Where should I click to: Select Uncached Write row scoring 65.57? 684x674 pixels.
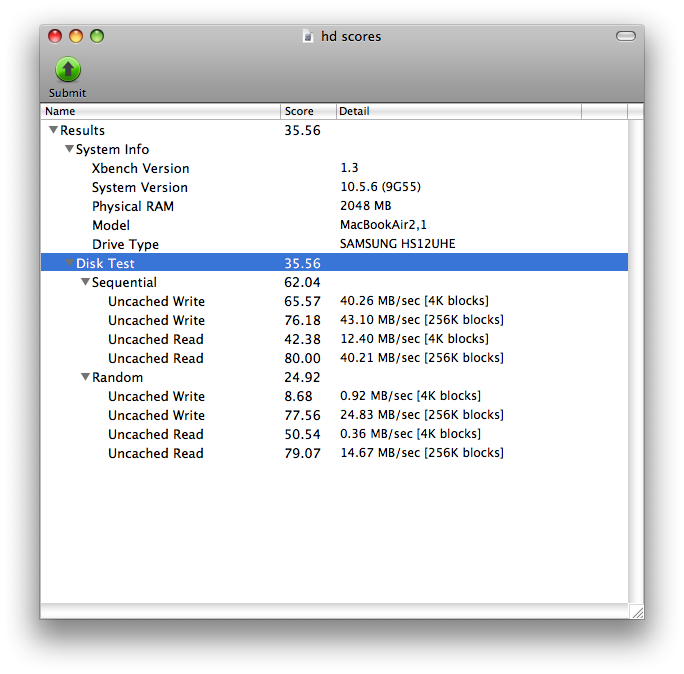coord(335,301)
